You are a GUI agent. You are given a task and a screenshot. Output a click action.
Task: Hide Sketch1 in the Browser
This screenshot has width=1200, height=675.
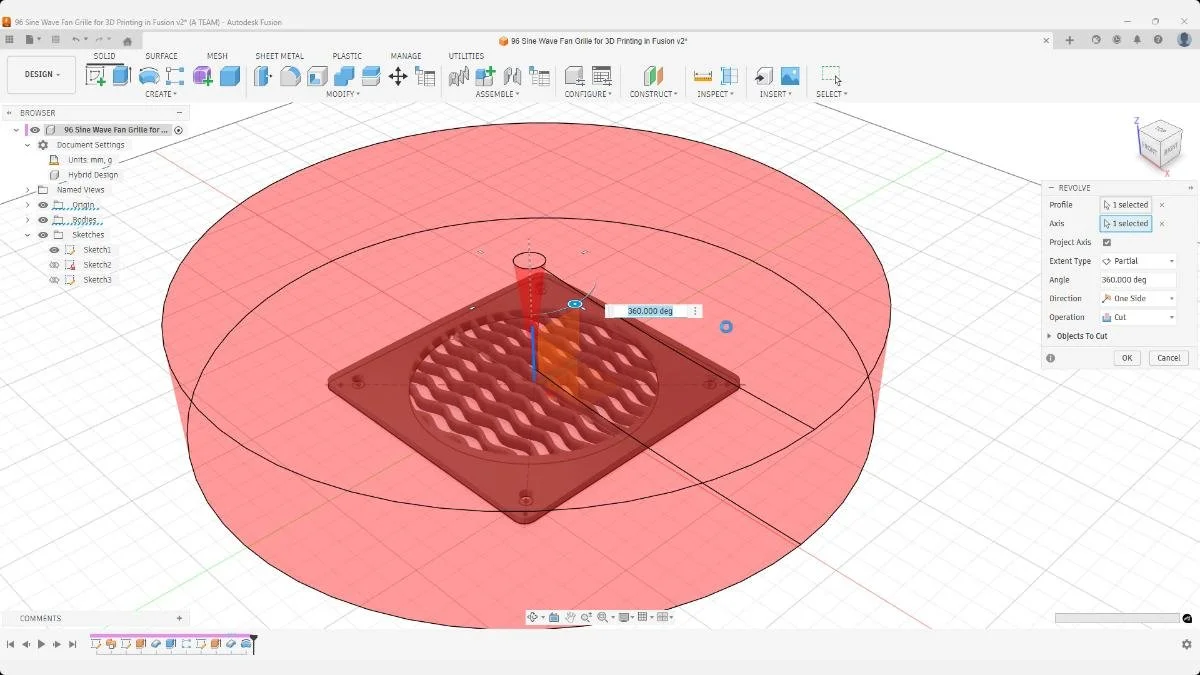point(54,250)
